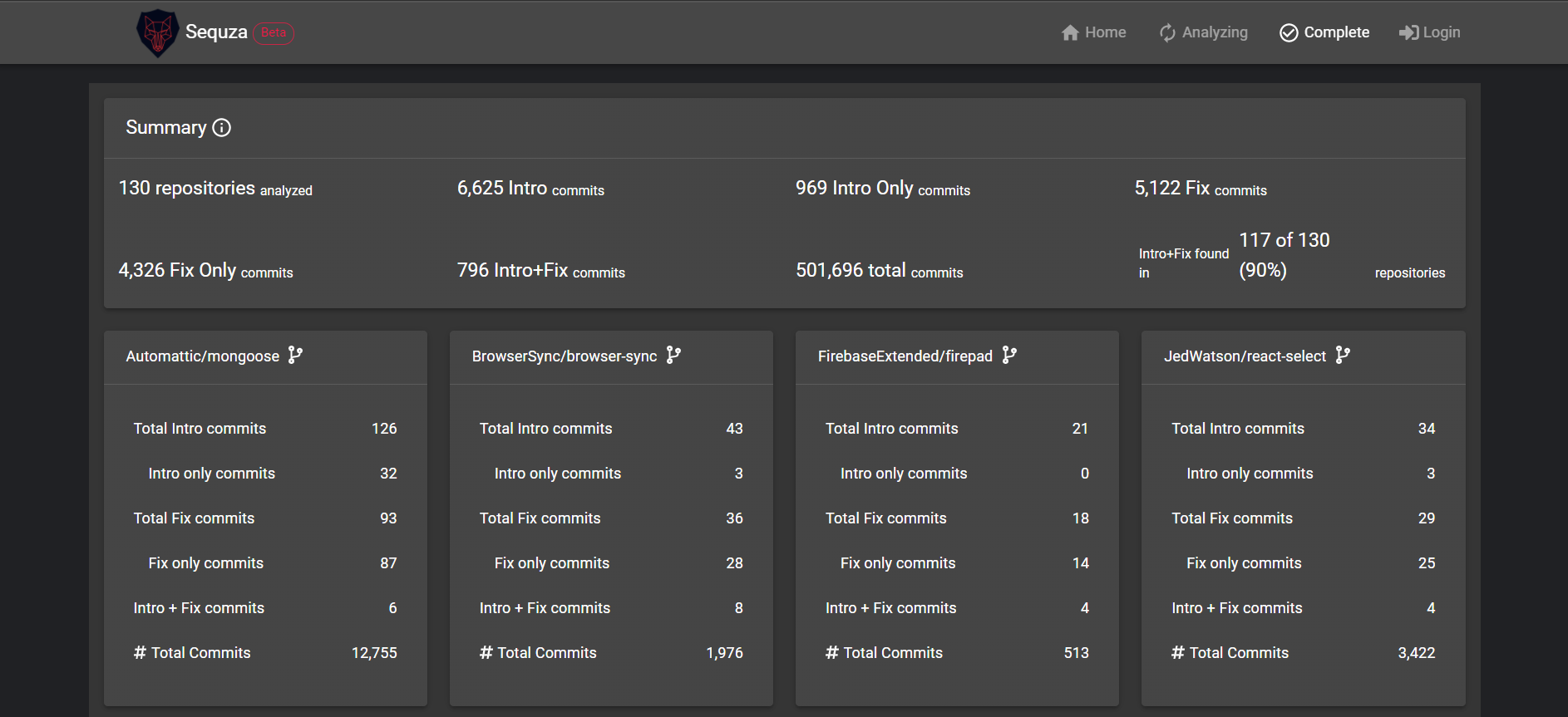The height and width of the screenshot is (717, 1568).
Task: Click the branch icon beside BrowserSync/browser-sync
Action: 673,356
